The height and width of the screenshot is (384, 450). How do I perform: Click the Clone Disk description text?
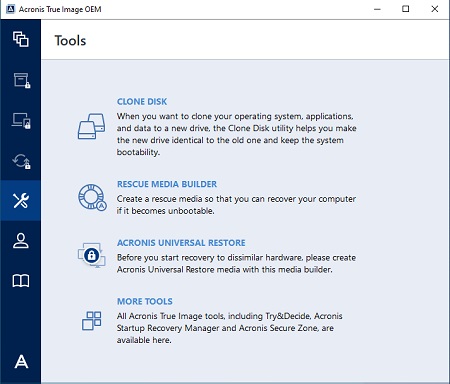236,134
